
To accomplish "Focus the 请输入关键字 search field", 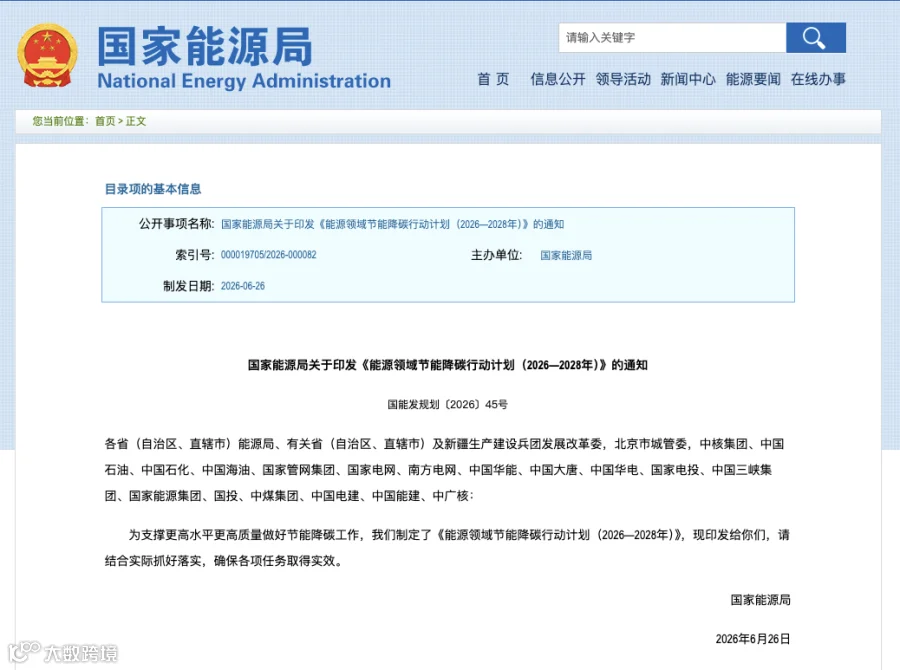I will coord(672,38).
